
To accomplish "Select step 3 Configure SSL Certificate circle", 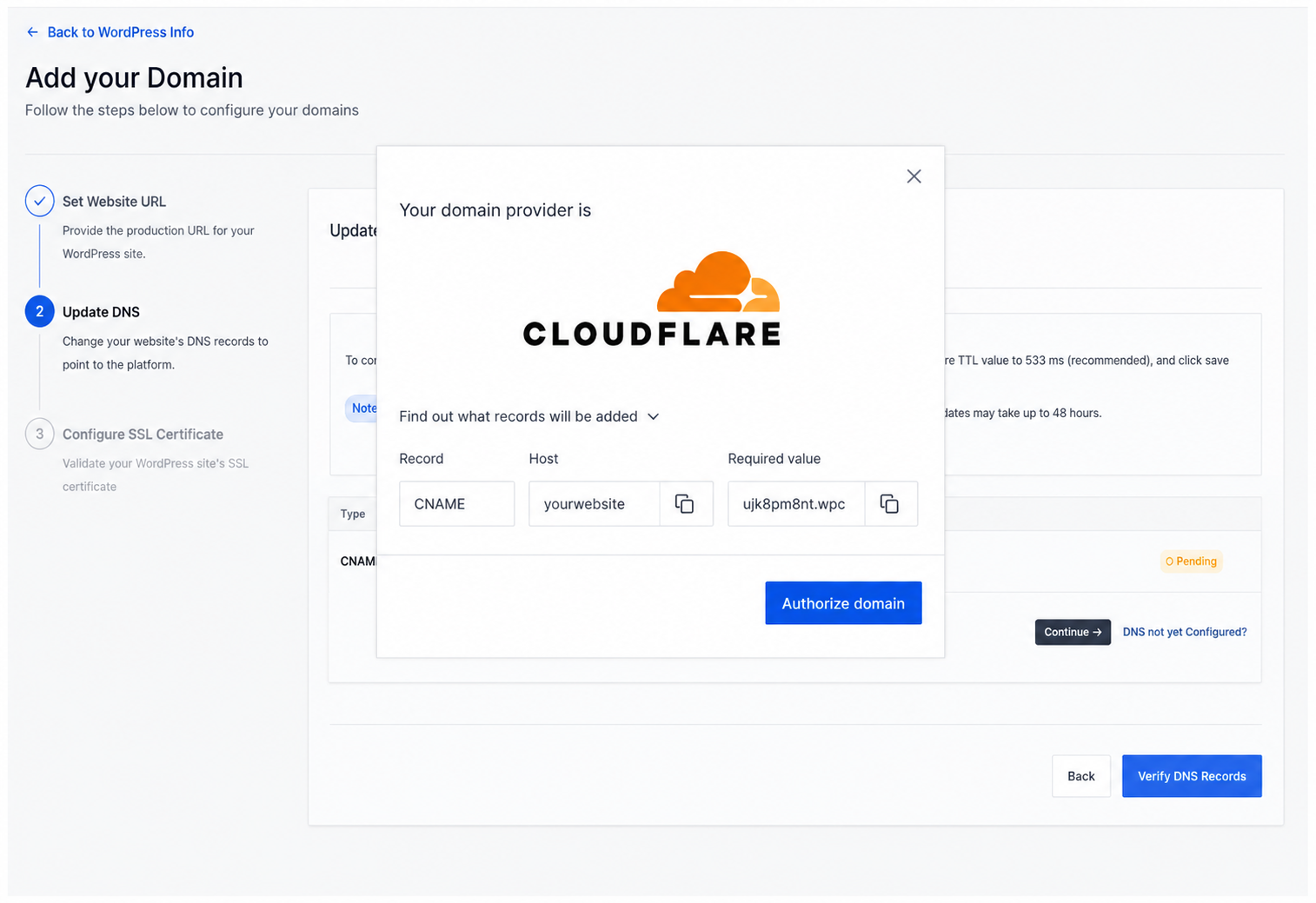I will click(40, 434).
